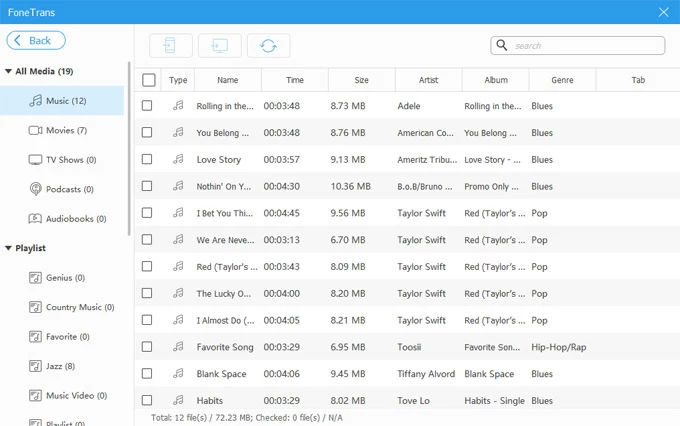The height and width of the screenshot is (426, 680).
Task: Open the Movies (7) category
Action: pos(66,130)
